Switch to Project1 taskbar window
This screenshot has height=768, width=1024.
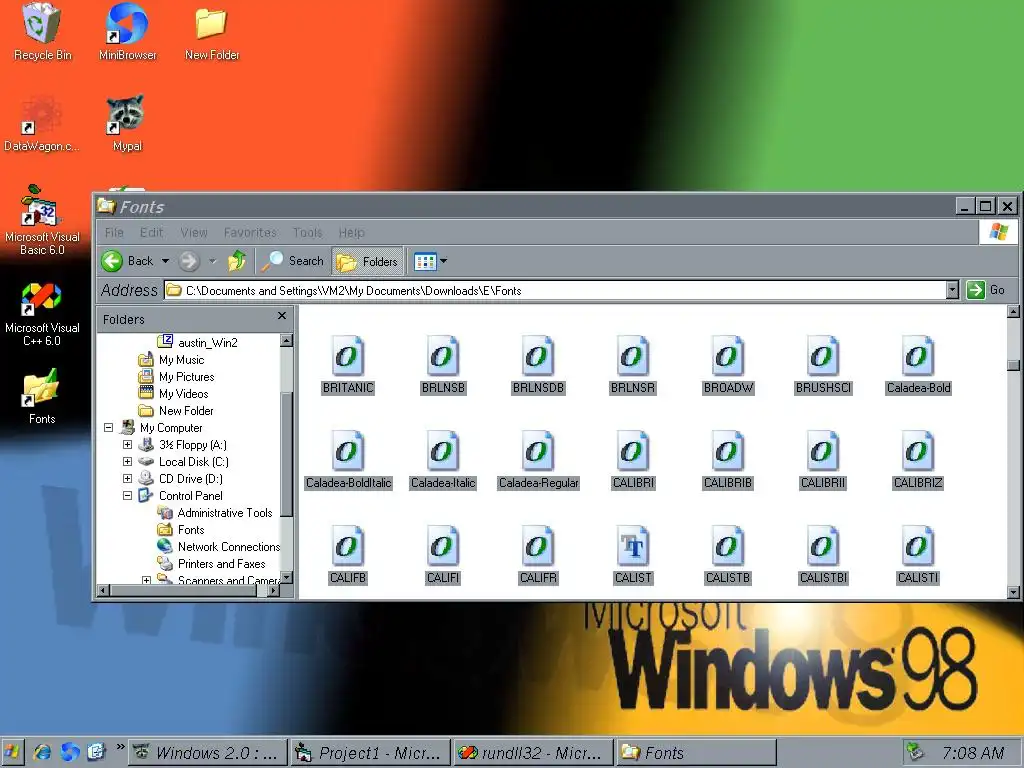point(371,753)
